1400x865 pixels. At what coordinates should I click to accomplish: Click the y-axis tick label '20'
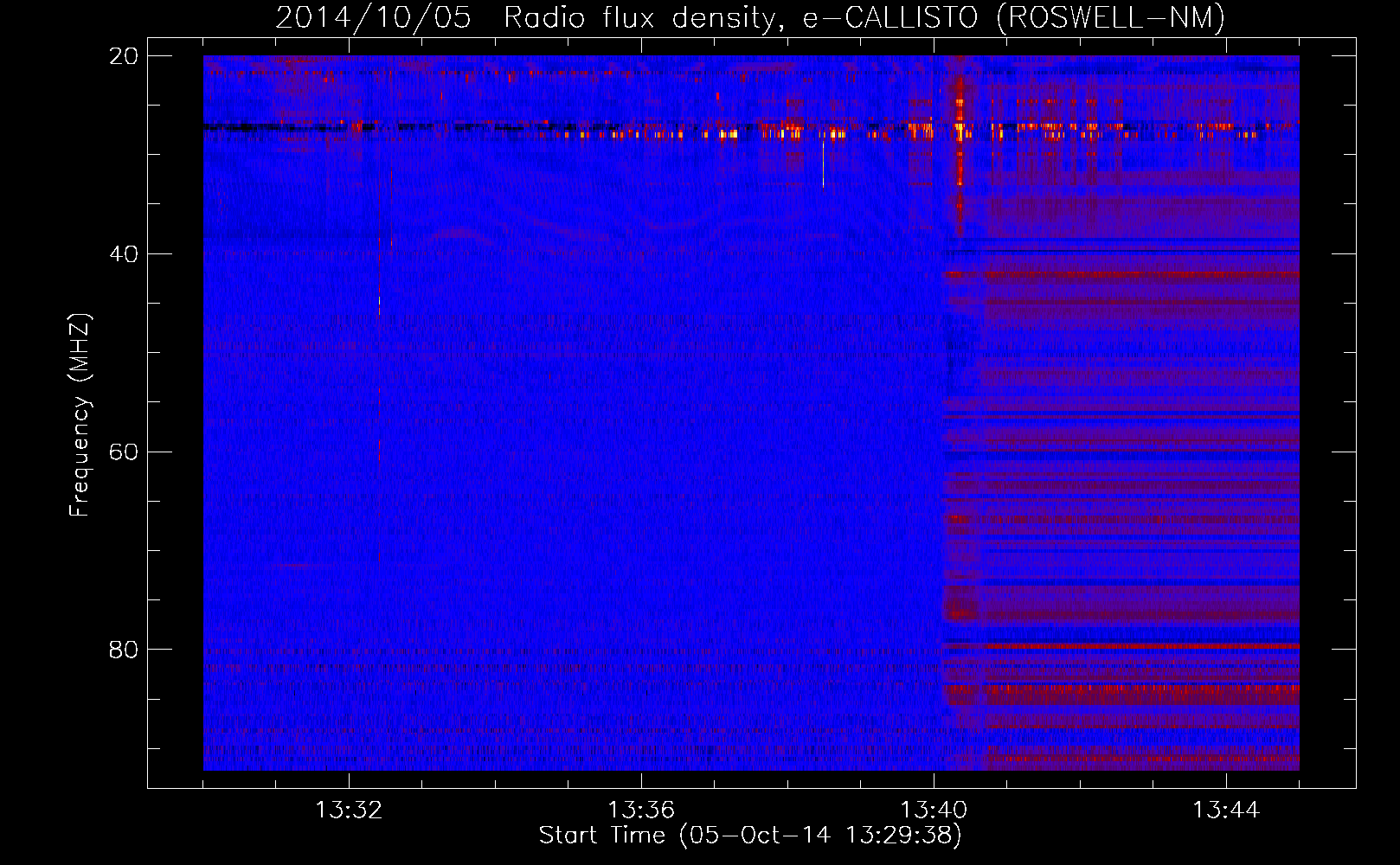point(124,56)
